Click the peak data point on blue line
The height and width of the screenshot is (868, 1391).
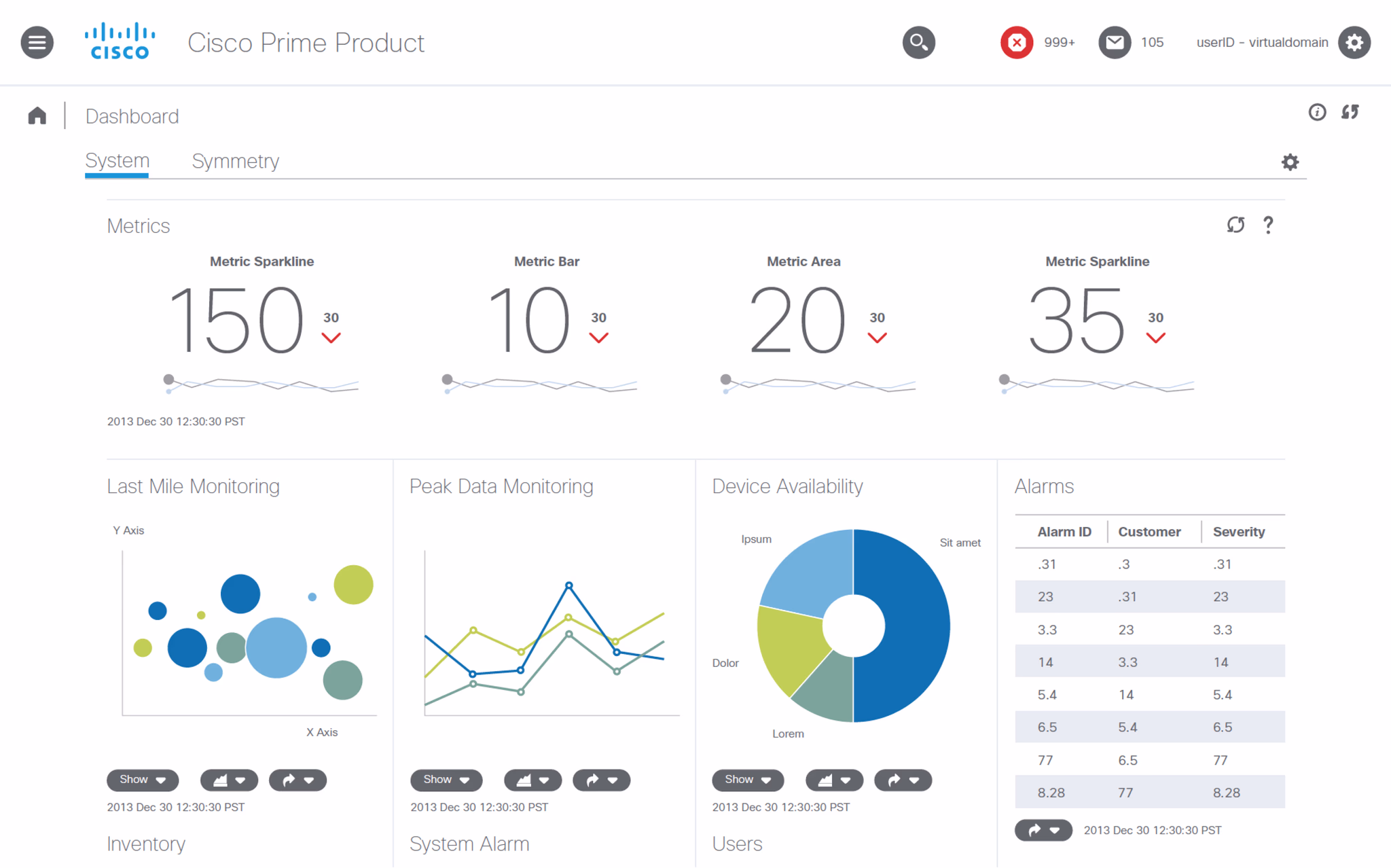click(x=568, y=585)
